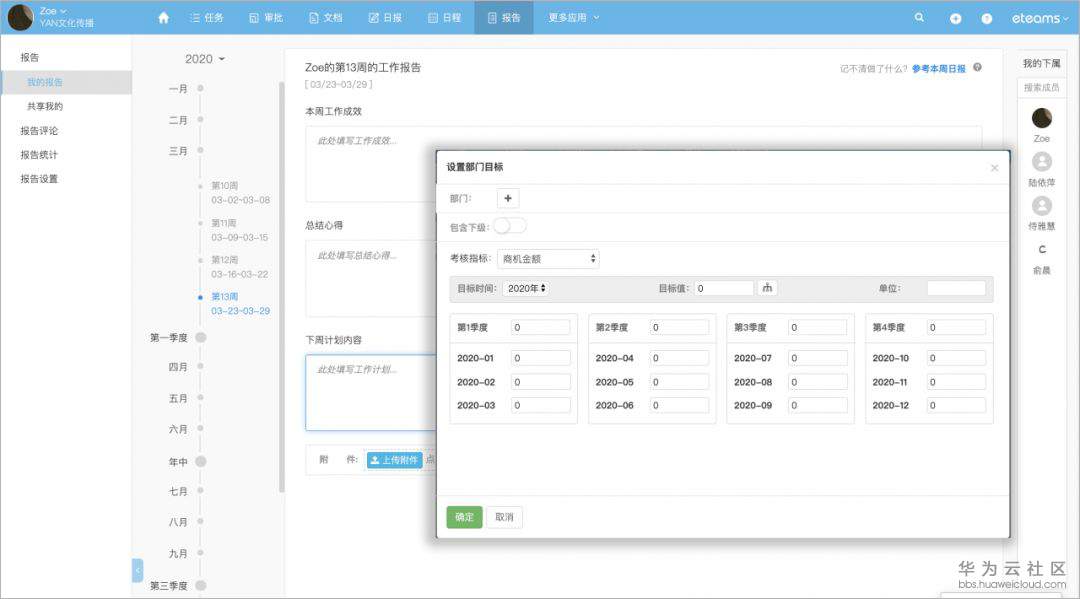
Task: Click the 第3季度 value field
Action: [818, 328]
